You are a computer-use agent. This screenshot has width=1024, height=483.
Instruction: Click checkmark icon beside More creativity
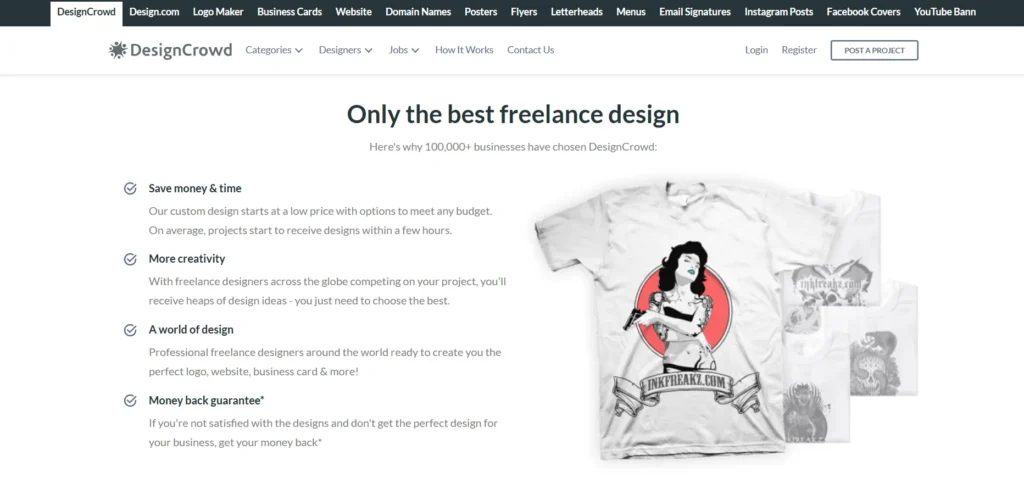131,259
